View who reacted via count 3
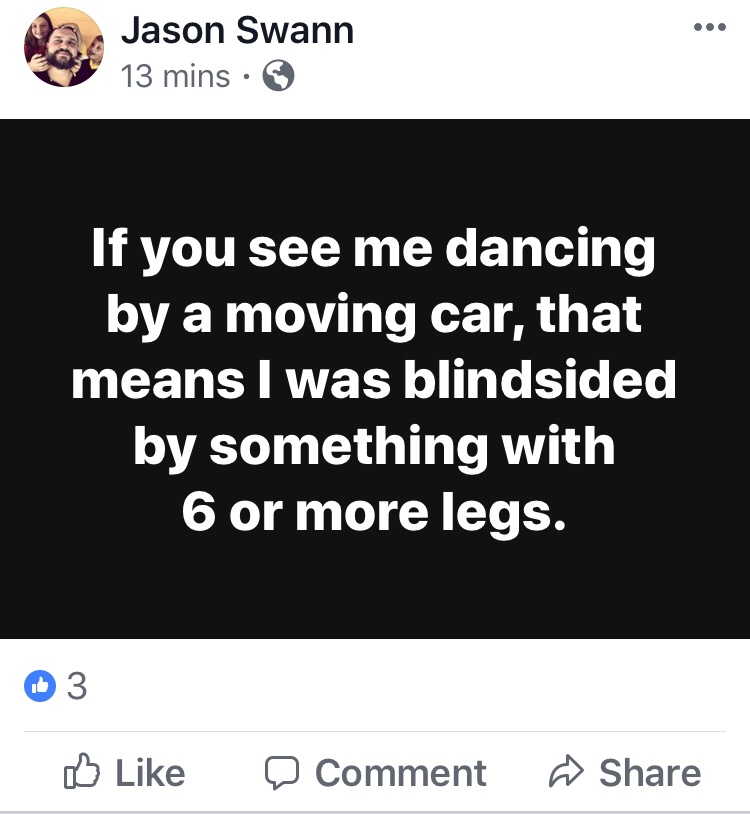Image resolution: width=750 pixels, height=814 pixels. tap(77, 686)
